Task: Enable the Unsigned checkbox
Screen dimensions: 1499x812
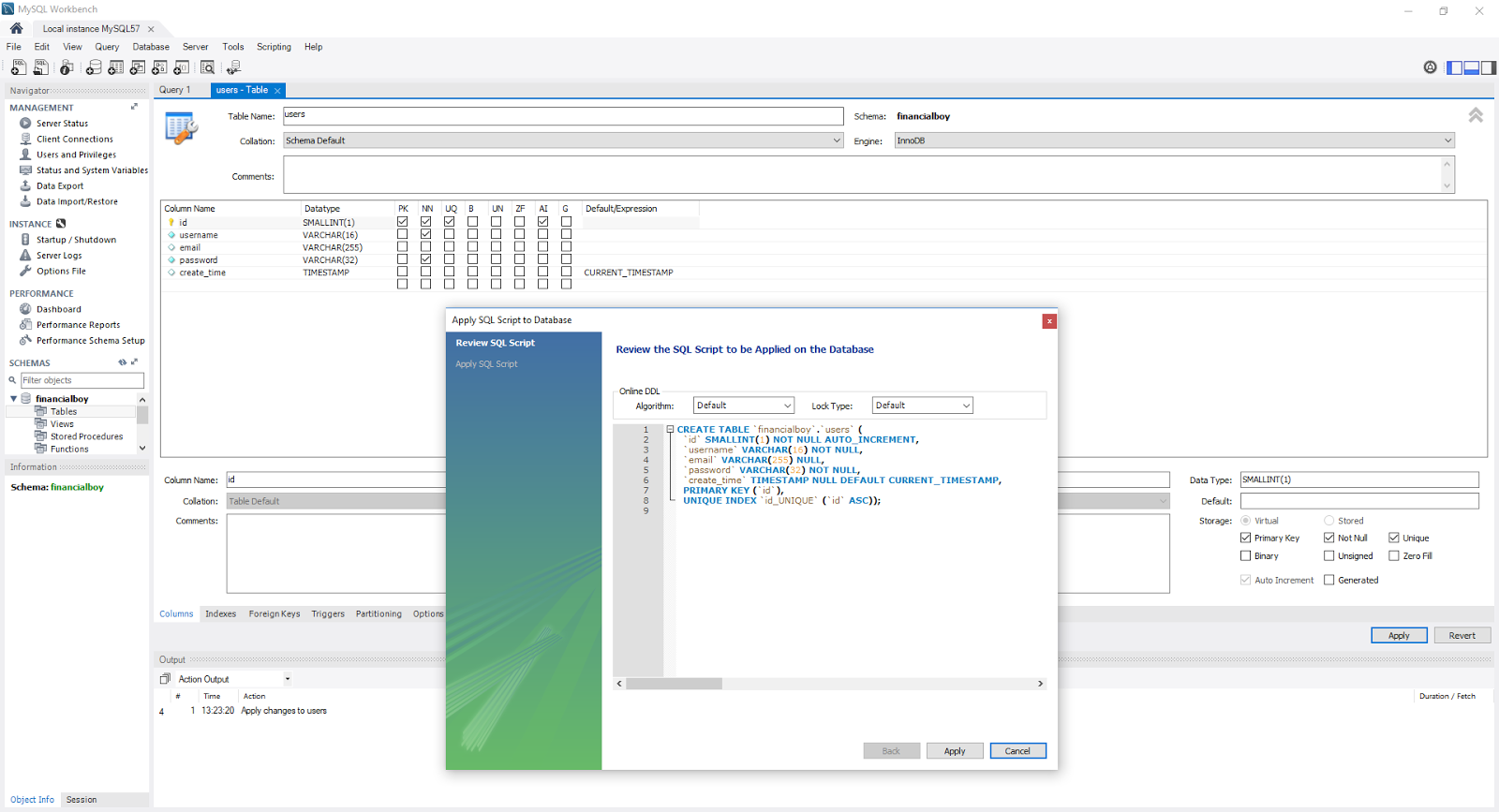Action: pyautogui.click(x=1329, y=555)
